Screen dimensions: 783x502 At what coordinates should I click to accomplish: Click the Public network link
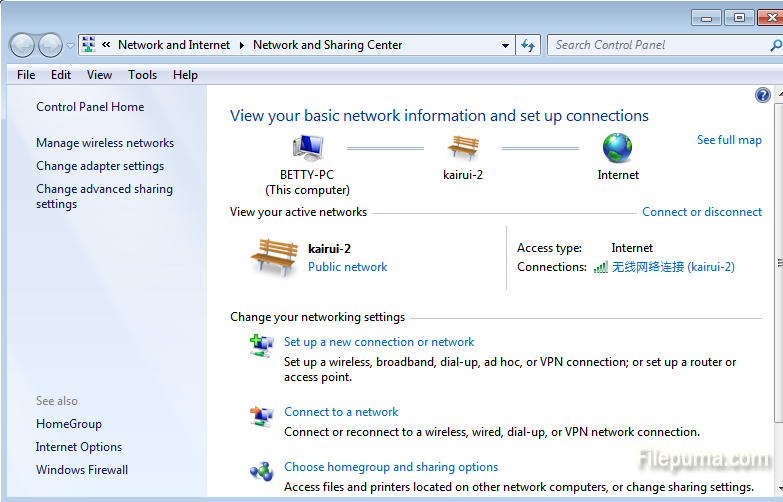coord(347,267)
